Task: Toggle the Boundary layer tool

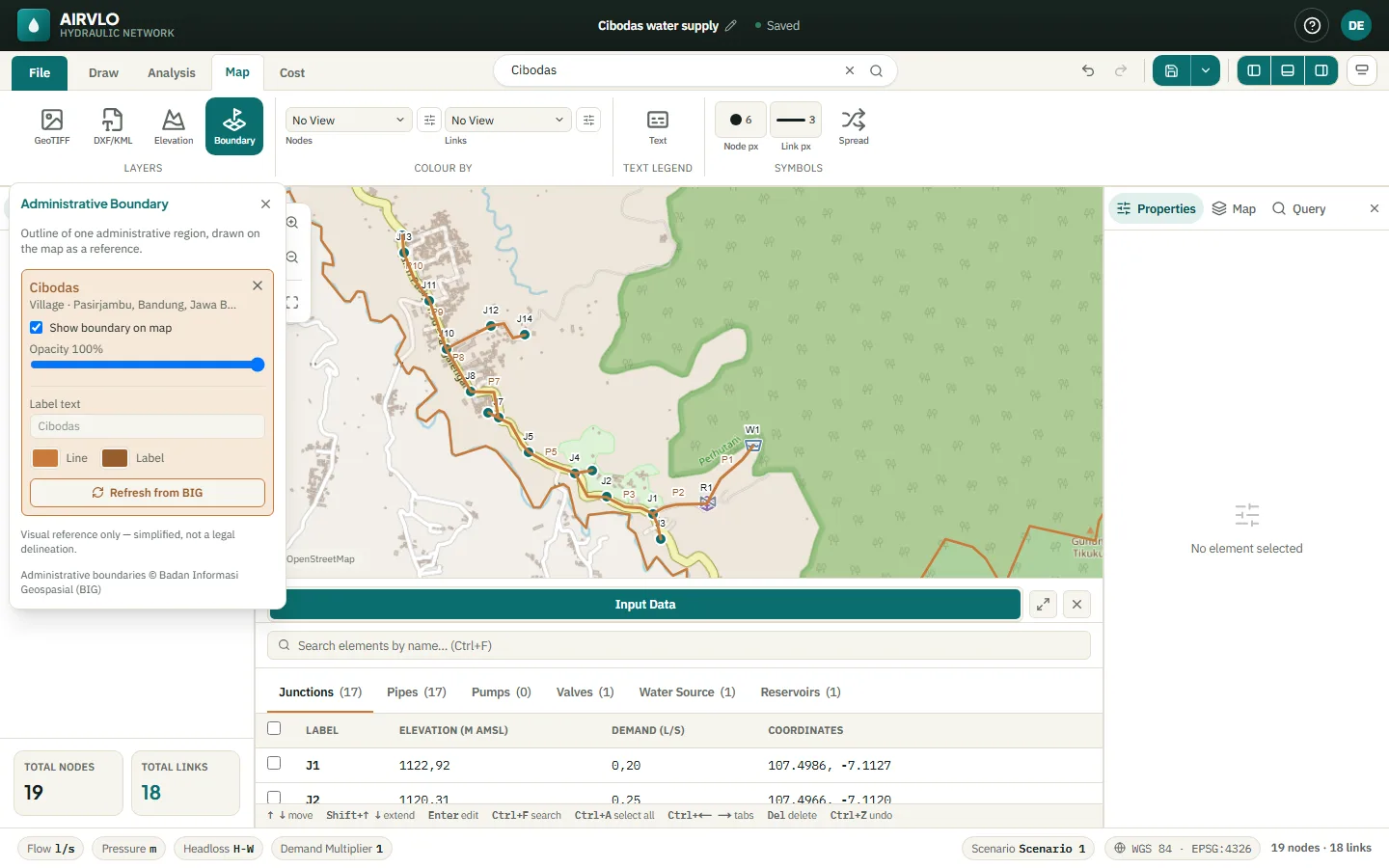Action: (x=234, y=126)
